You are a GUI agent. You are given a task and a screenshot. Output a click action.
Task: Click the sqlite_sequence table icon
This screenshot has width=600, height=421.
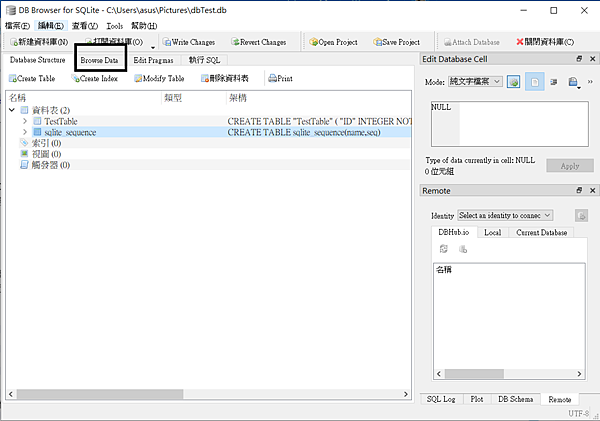coord(38,132)
